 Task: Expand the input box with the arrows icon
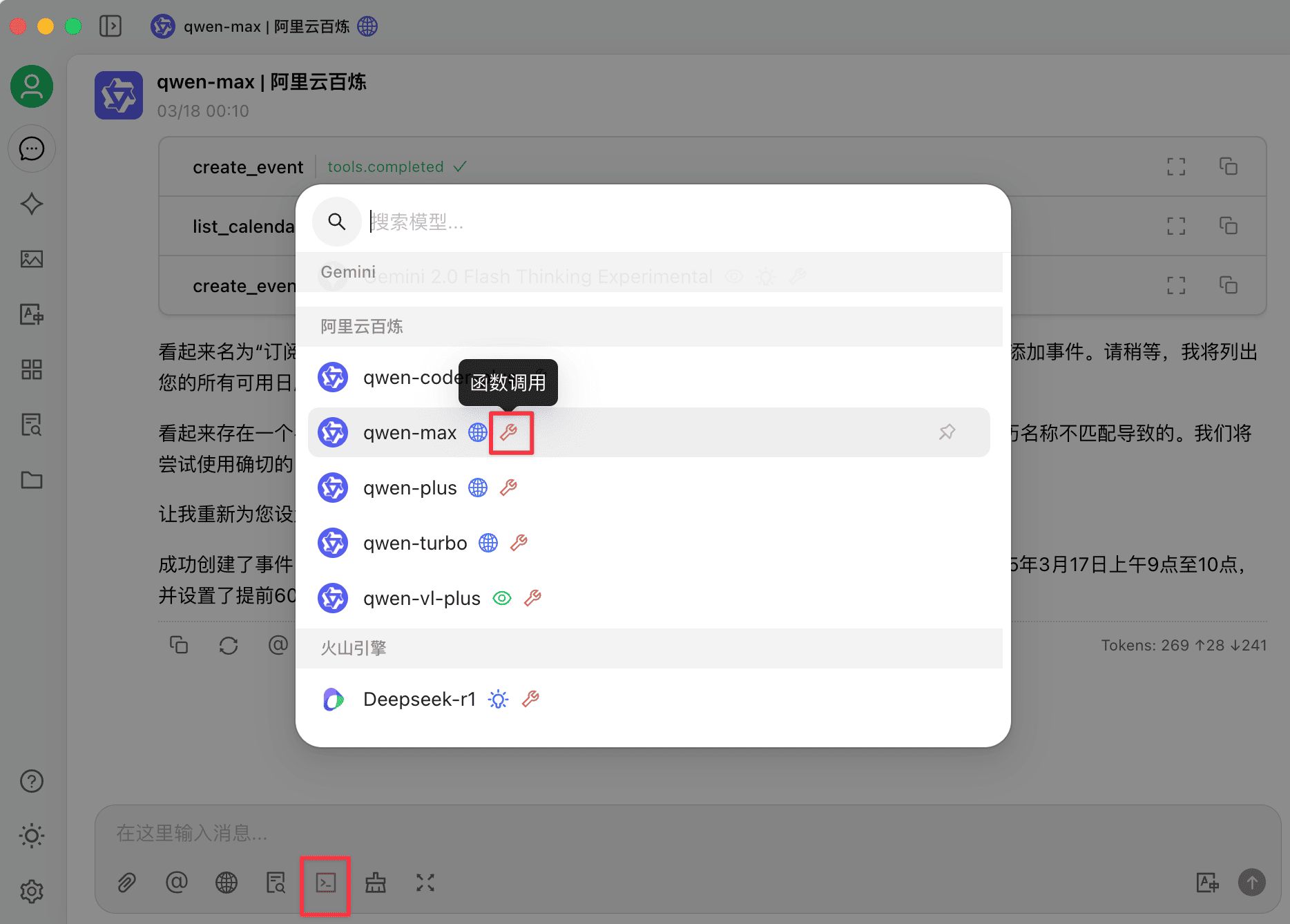pyautogui.click(x=425, y=883)
